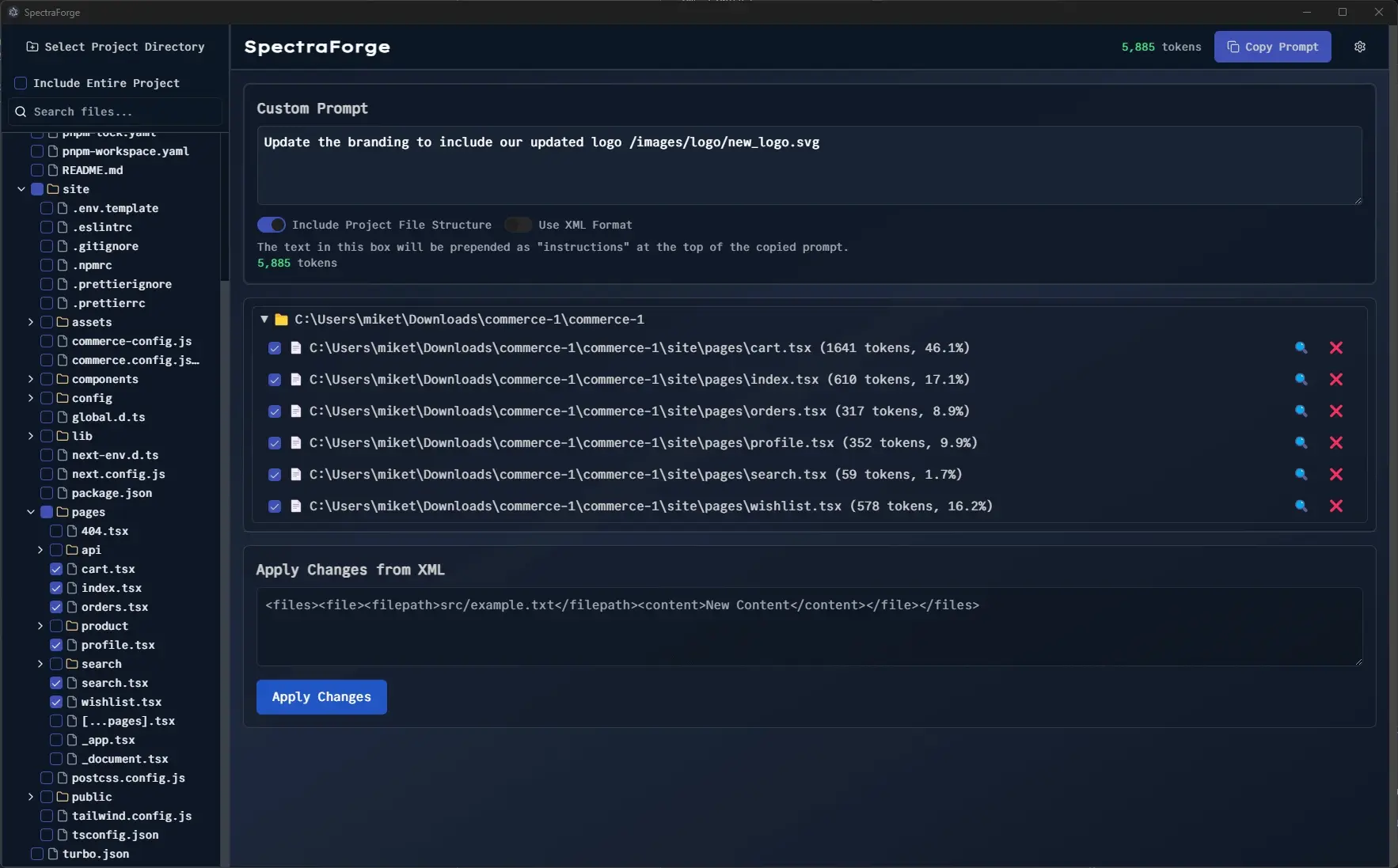The image size is (1398, 868).
Task: Expand the assets folder
Action: click(31, 322)
